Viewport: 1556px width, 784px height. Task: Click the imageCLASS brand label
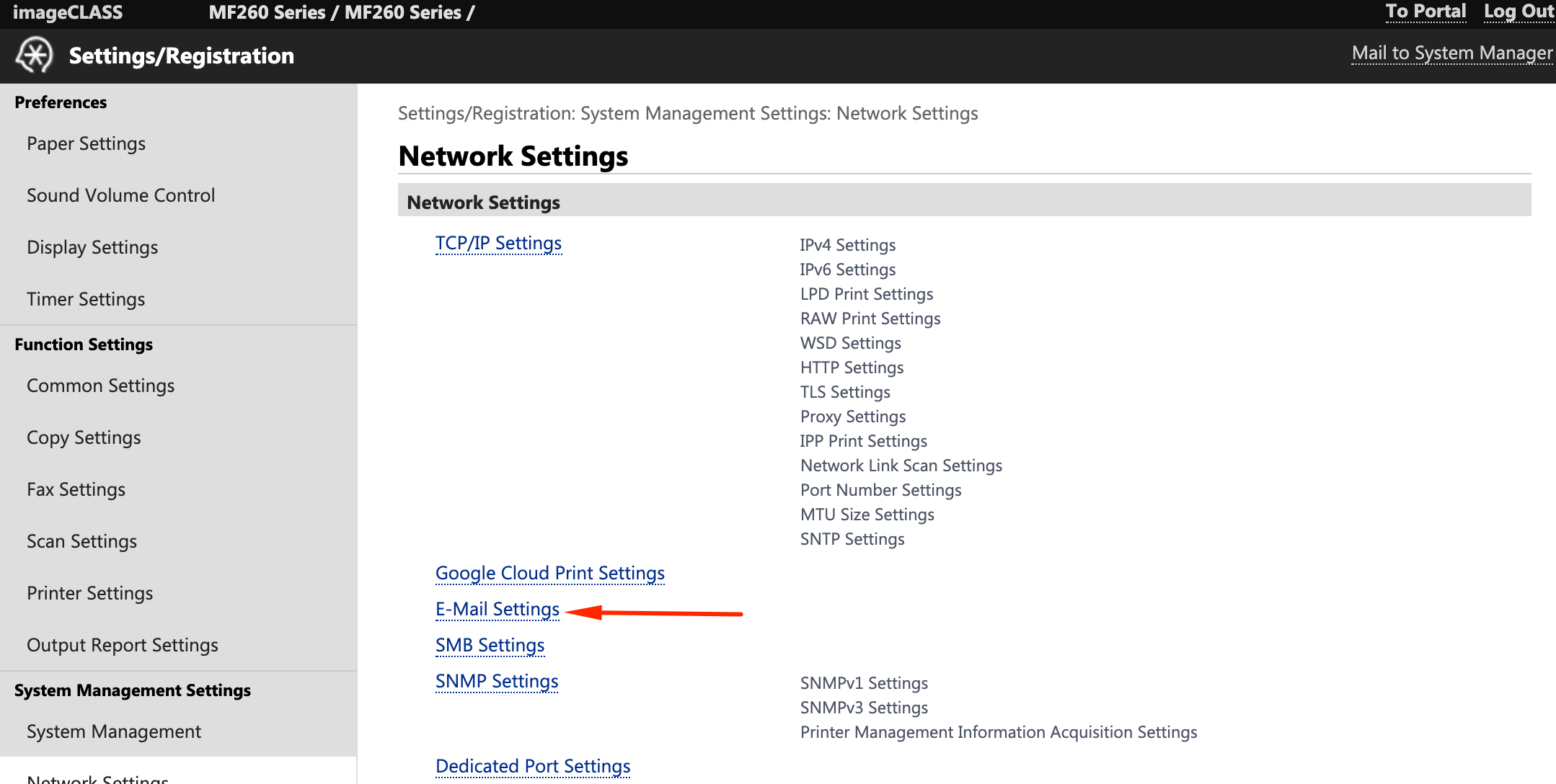[x=68, y=12]
